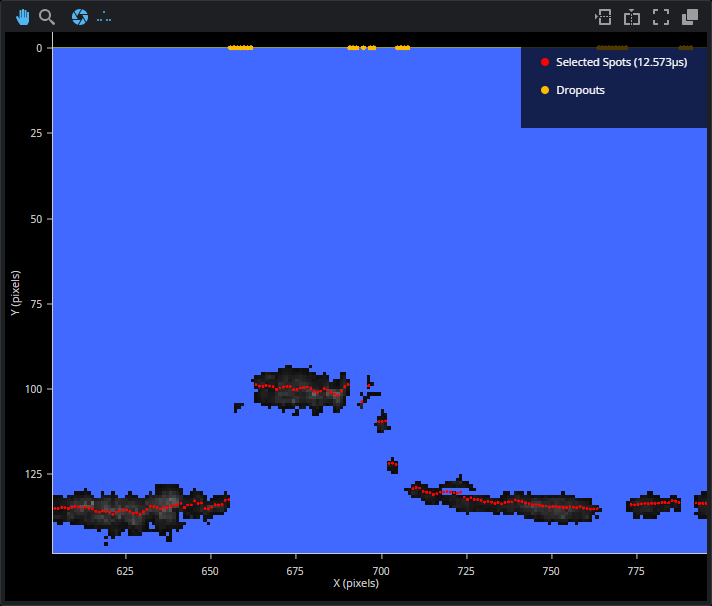This screenshot has width=712, height=606.
Task: Click the Y (pixels) axis title
Action: [x=16, y=293]
